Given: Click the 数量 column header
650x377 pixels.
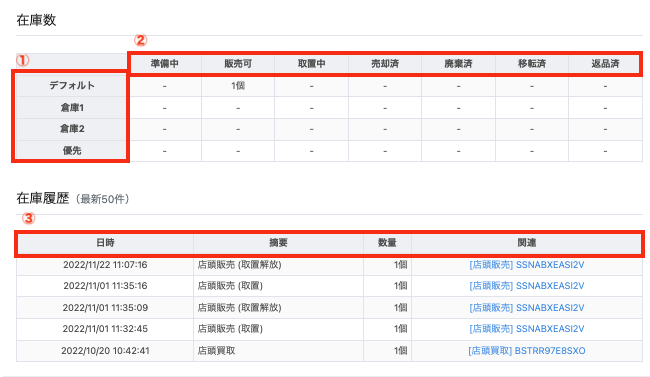Looking at the screenshot, I should 387,243.
